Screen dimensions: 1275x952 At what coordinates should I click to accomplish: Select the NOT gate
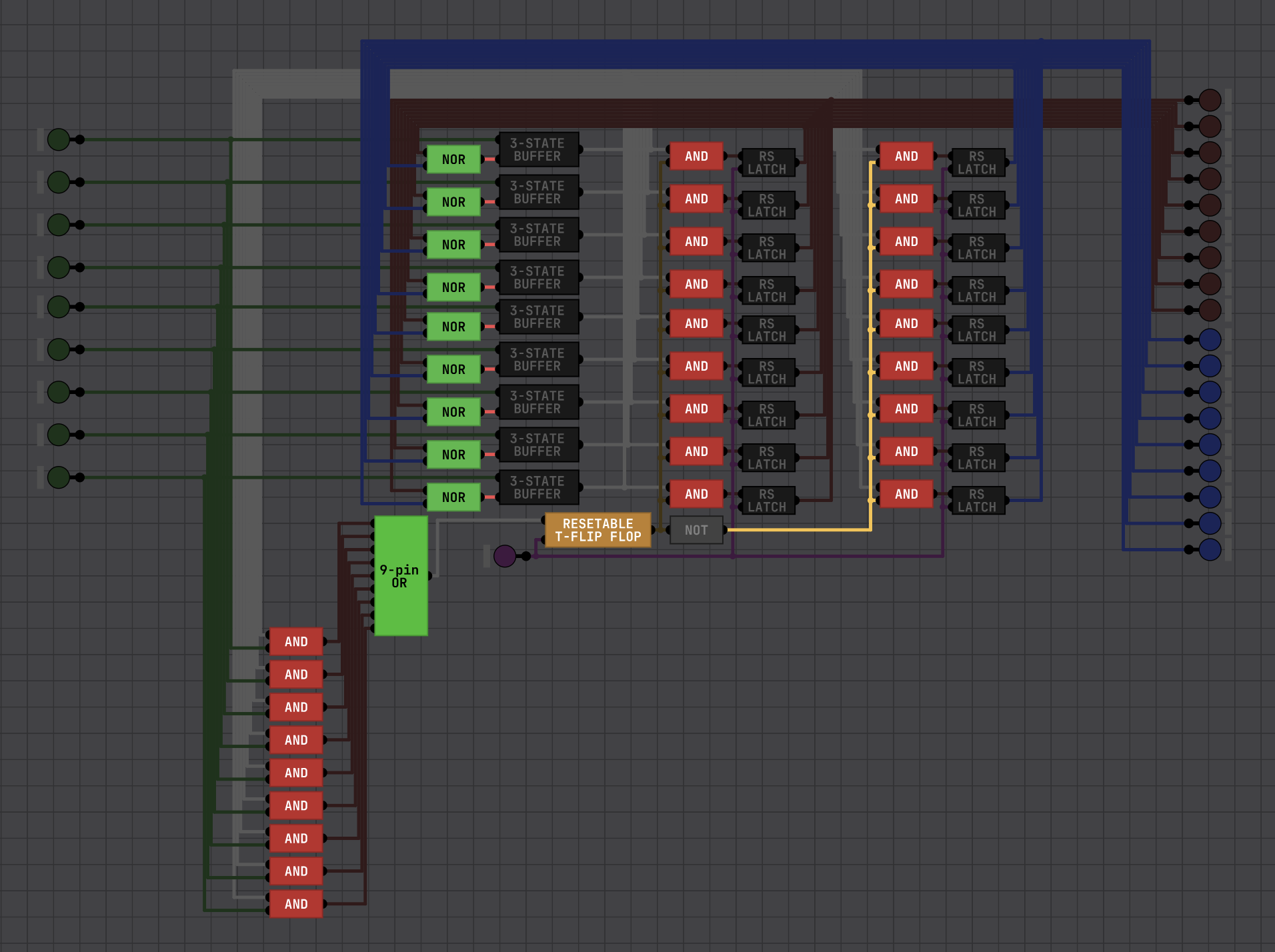pyautogui.click(x=696, y=530)
